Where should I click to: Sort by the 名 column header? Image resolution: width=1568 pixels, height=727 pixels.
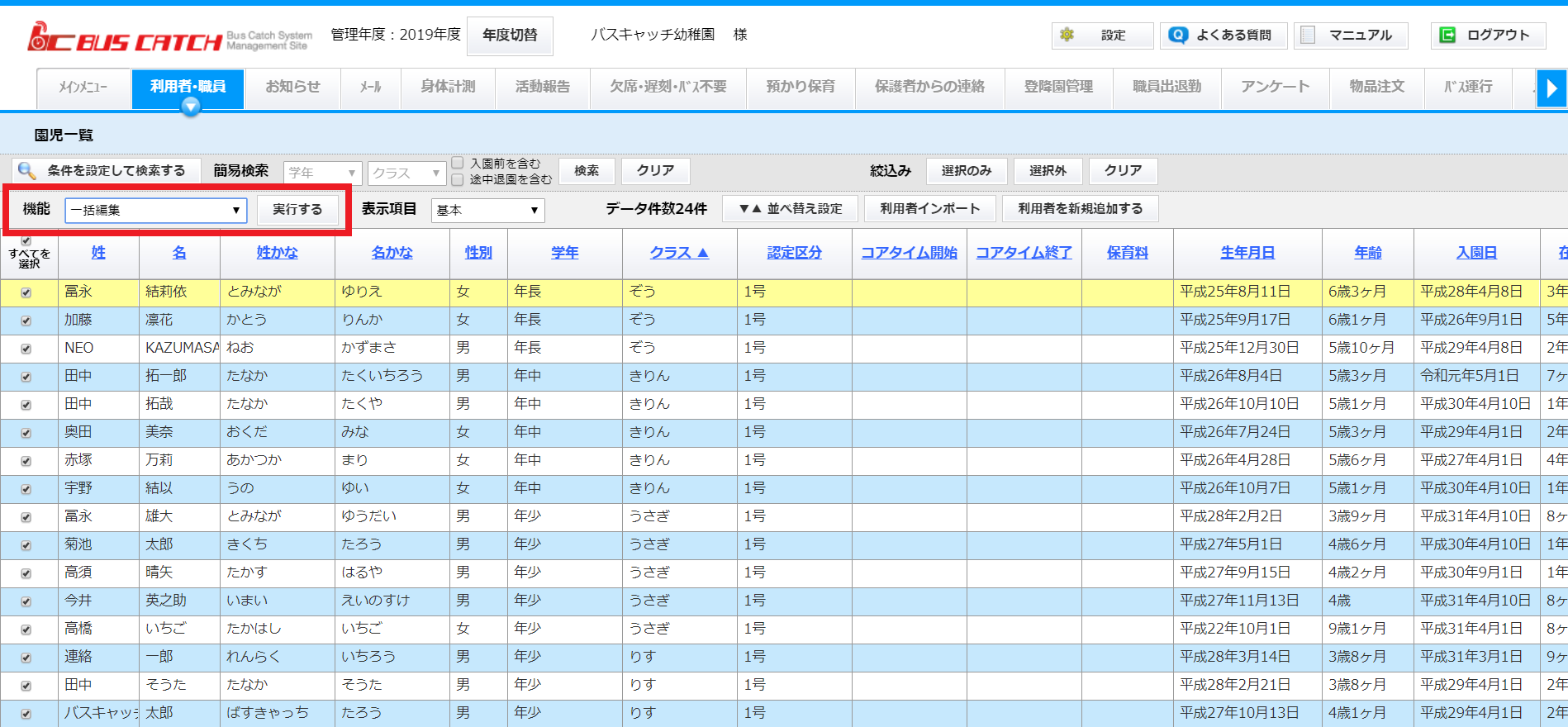(x=179, y=253)
